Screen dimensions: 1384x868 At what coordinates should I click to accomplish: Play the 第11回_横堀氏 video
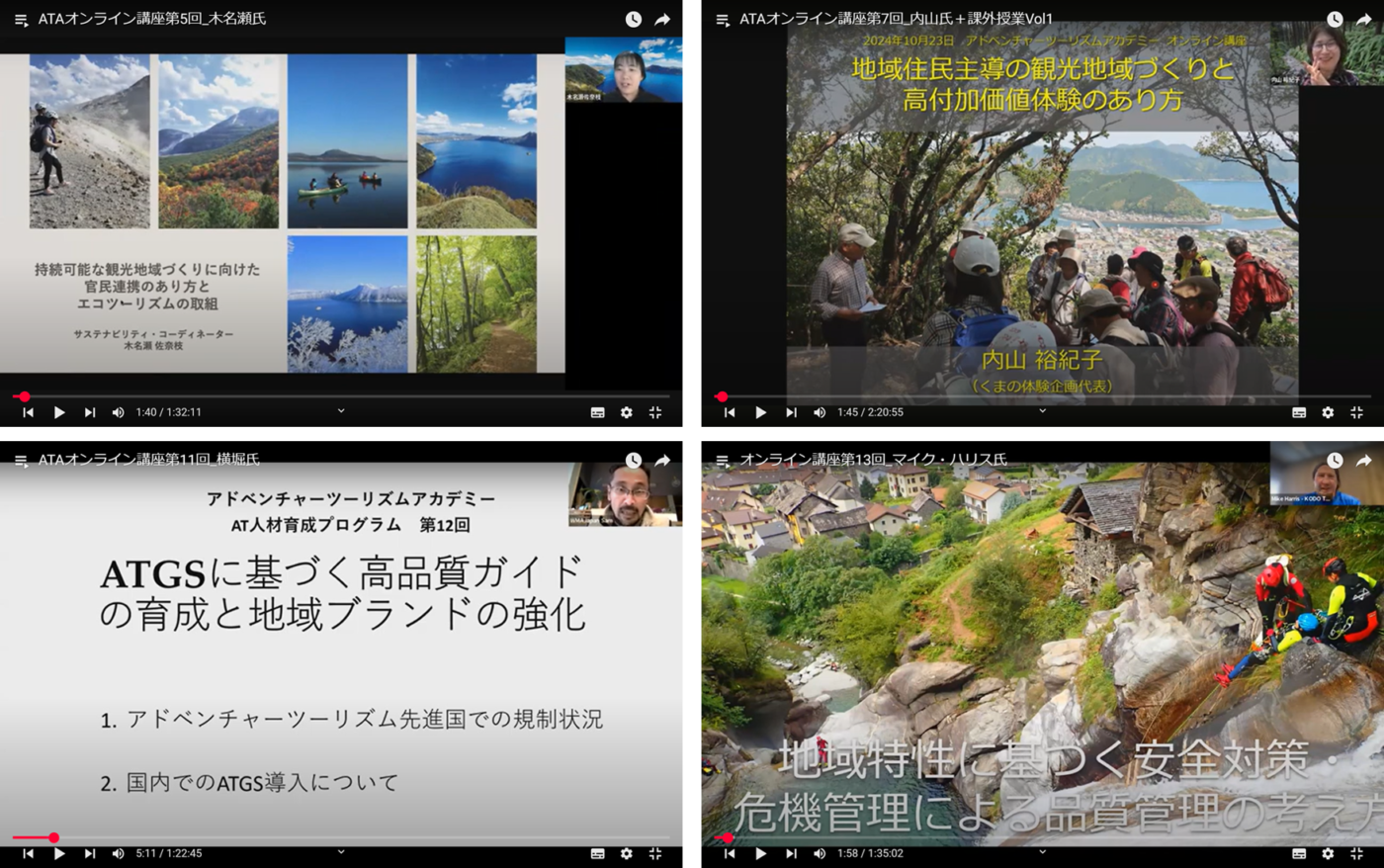59,853
